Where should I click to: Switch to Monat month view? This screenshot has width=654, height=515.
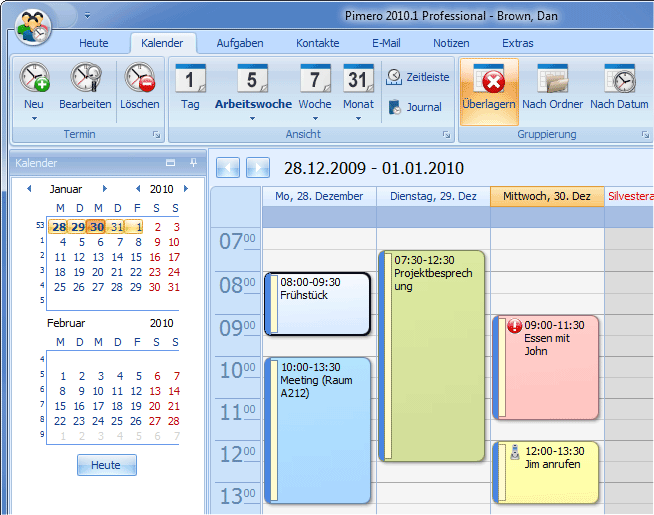click(358, 88)
